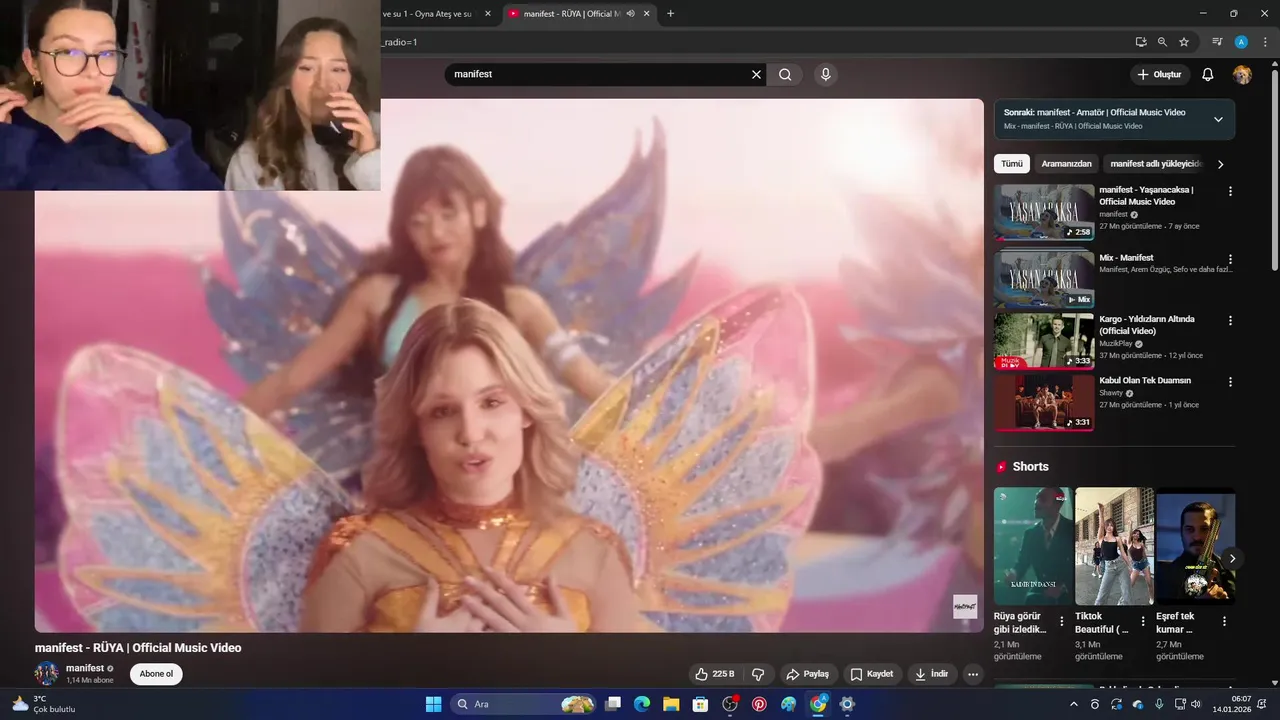Click the YouTube search magnifier button

785,74
